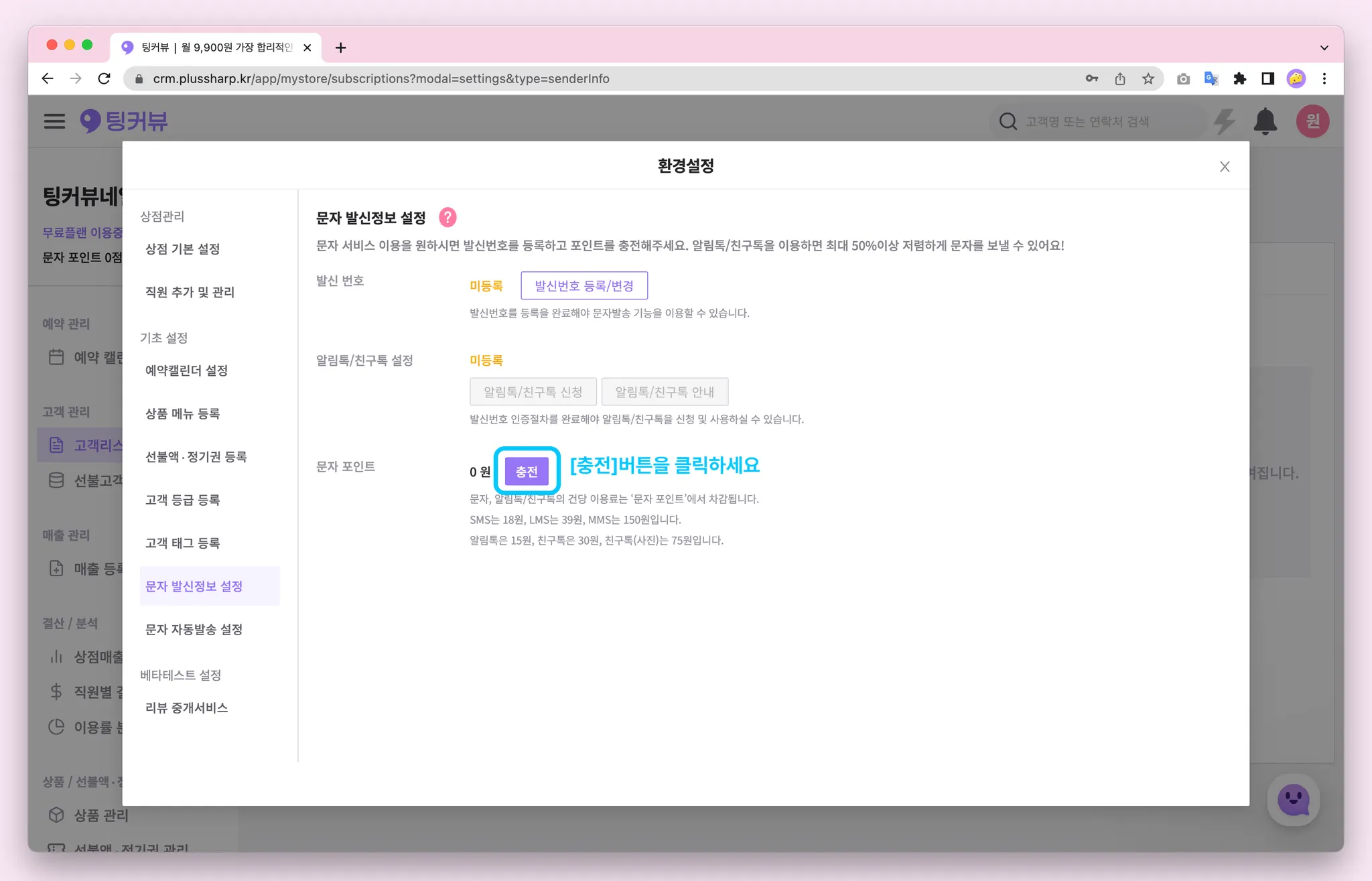This screenshot has height=881, width=1372.
Task: Open the purple chat assistant bubble
Action: click(x=1293, y=800)
